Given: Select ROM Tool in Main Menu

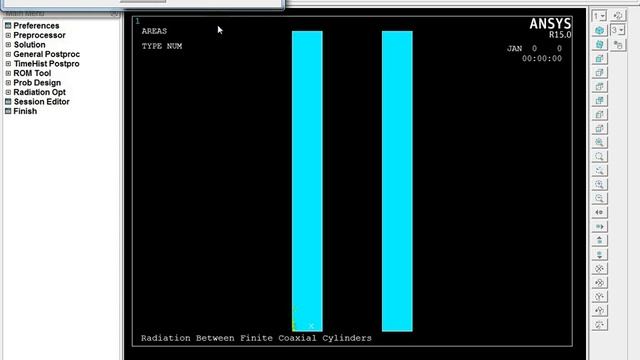Looking at the screenshot, I should (32, 73).
